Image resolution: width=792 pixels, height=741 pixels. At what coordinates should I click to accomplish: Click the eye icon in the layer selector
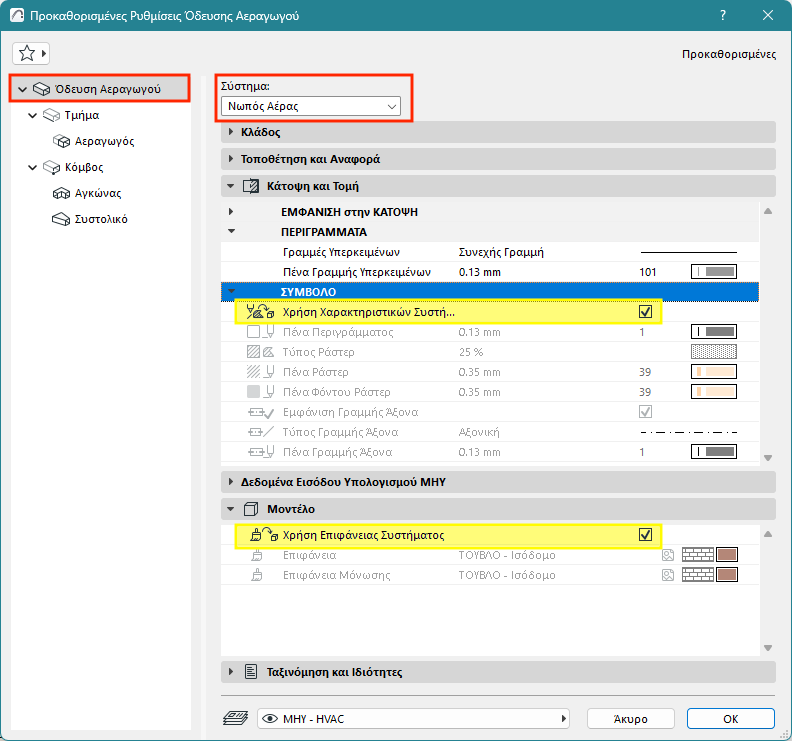(270, 719)
